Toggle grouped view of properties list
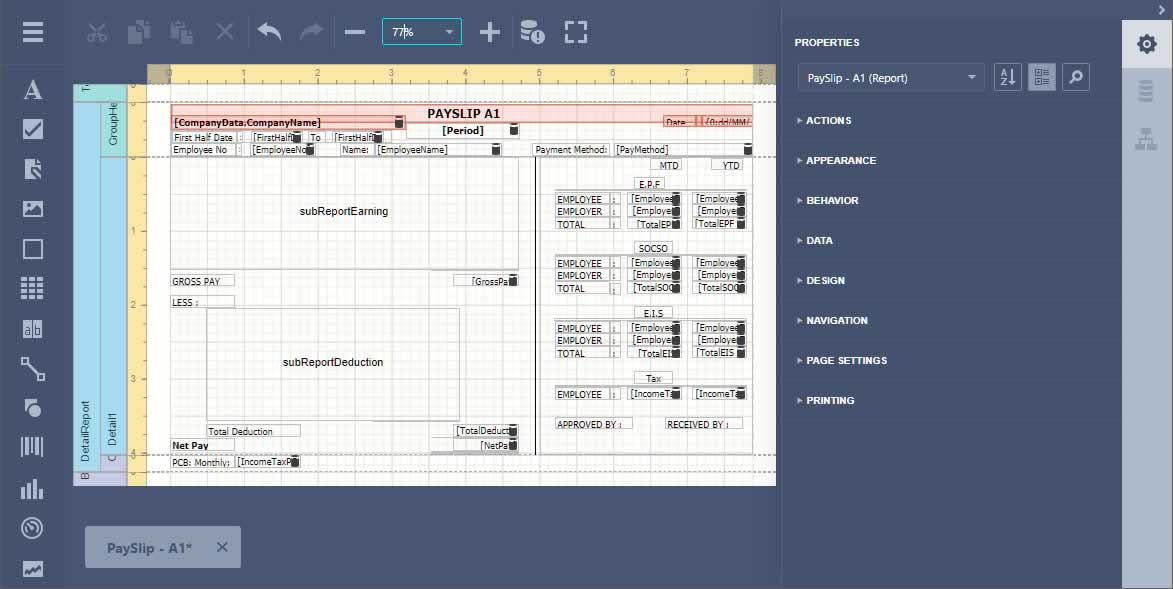 (1041, 76)
